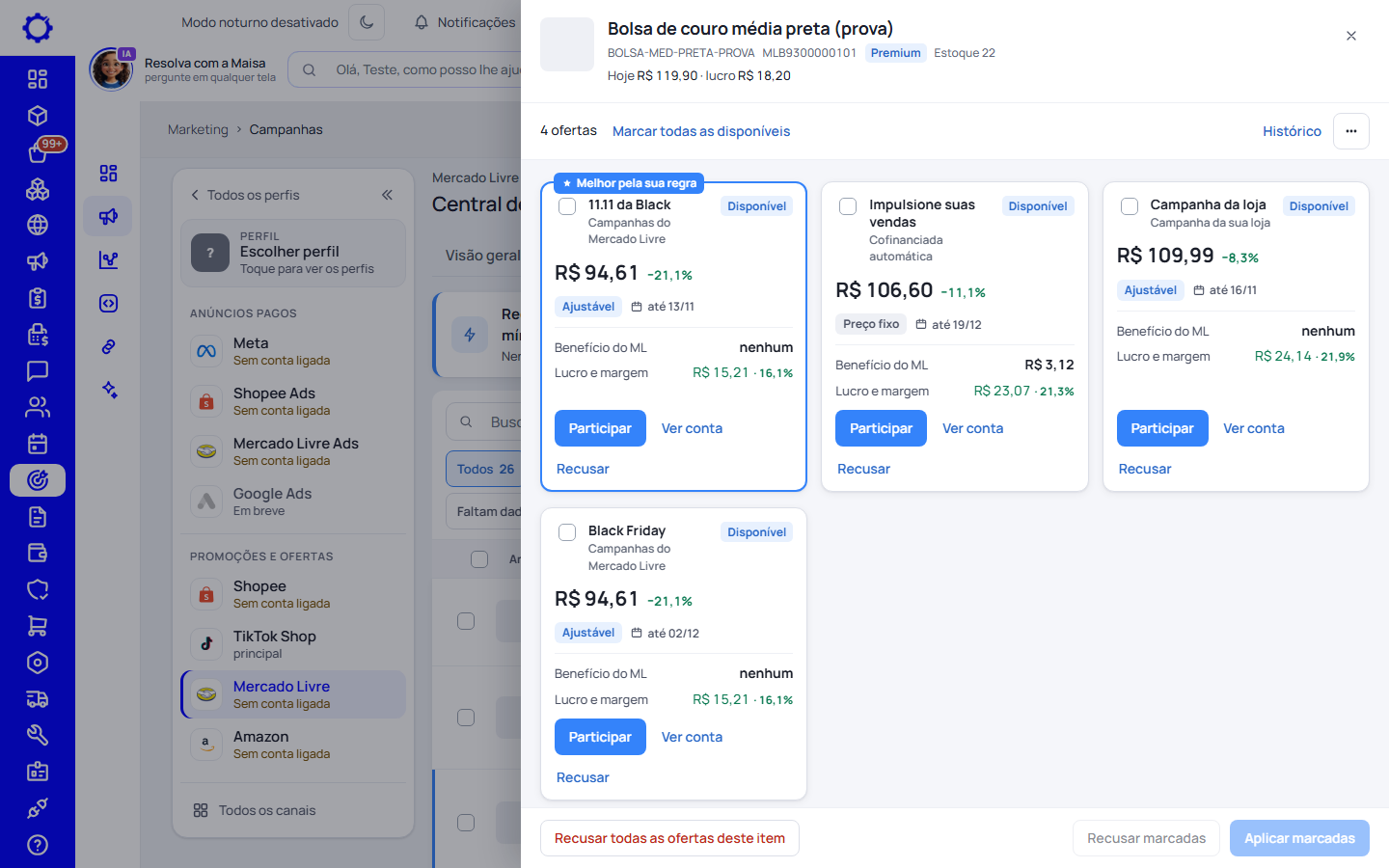Open the delivery truck icon in sidebar

point(38,699)
